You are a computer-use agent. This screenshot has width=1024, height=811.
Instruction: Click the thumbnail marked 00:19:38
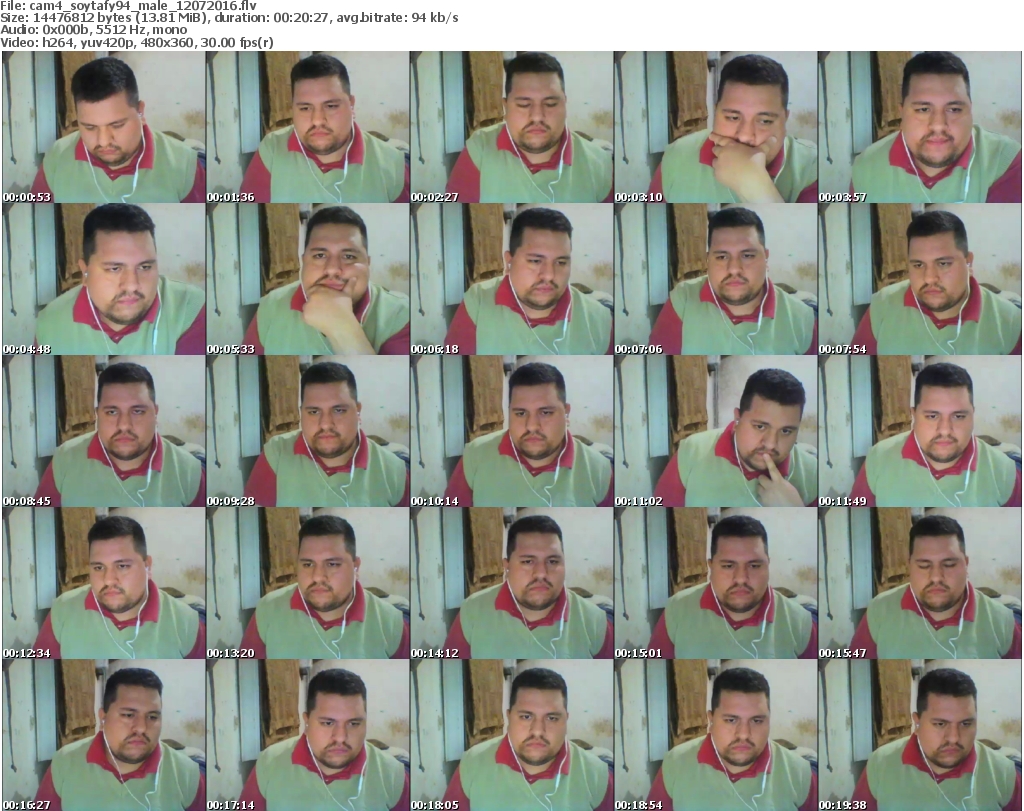click(920, 735)
